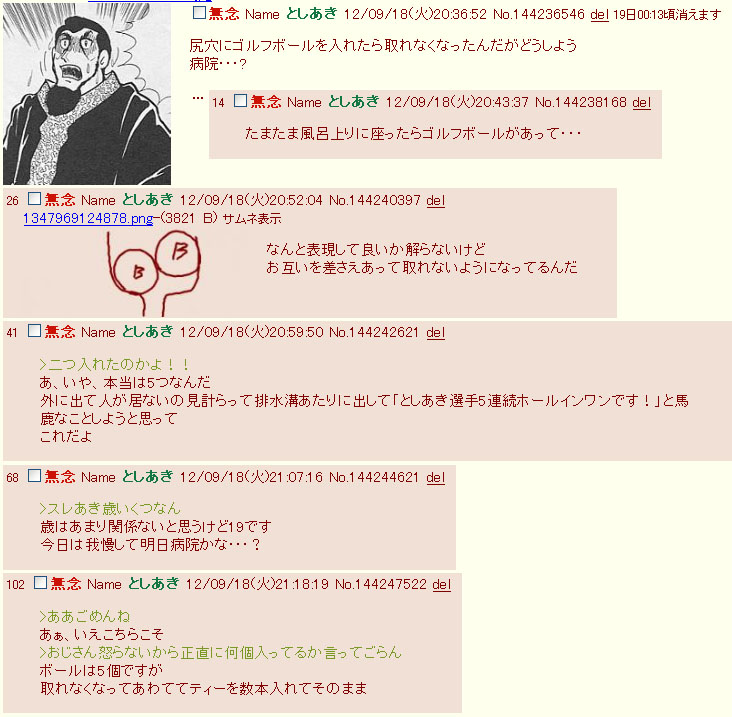This screenshot has width=732, height=717.
Task: Click quoted green text 二つ入れたのかよ
Action: (x=114, y=364)
